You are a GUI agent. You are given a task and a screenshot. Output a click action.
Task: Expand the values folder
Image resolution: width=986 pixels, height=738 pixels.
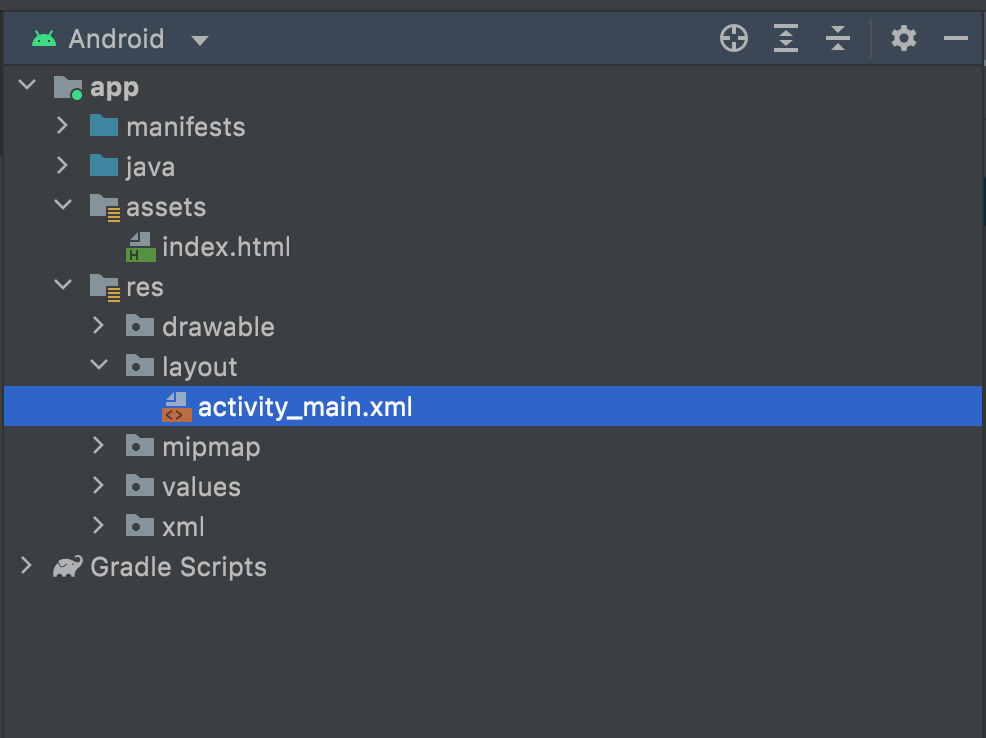98,485
